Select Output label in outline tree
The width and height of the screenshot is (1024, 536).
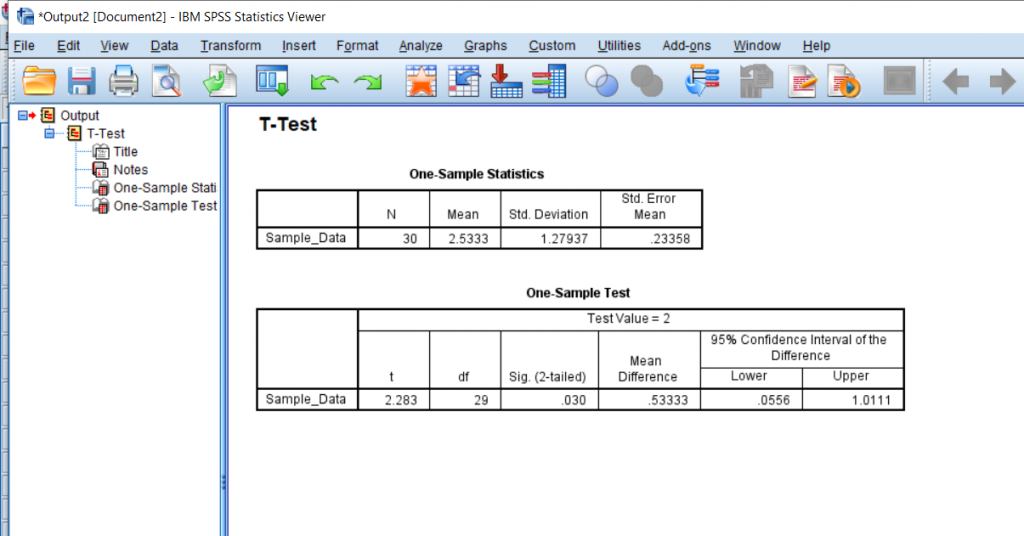click(x=80, y=116)
